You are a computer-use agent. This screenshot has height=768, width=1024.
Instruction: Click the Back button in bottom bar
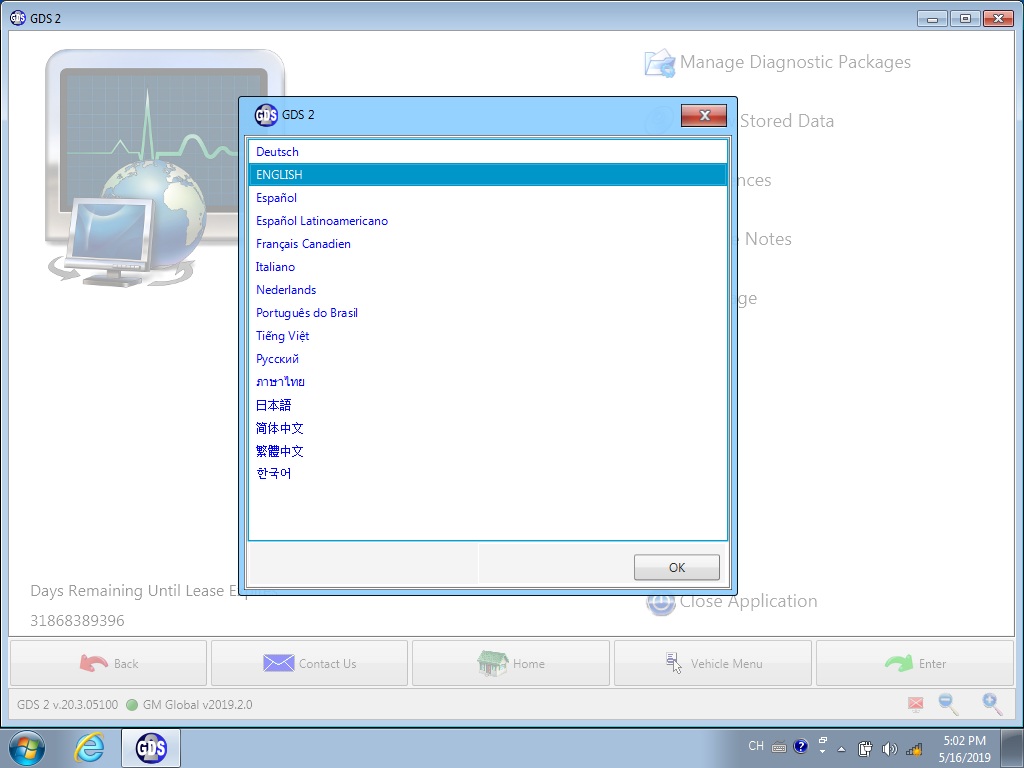[108, 664]
